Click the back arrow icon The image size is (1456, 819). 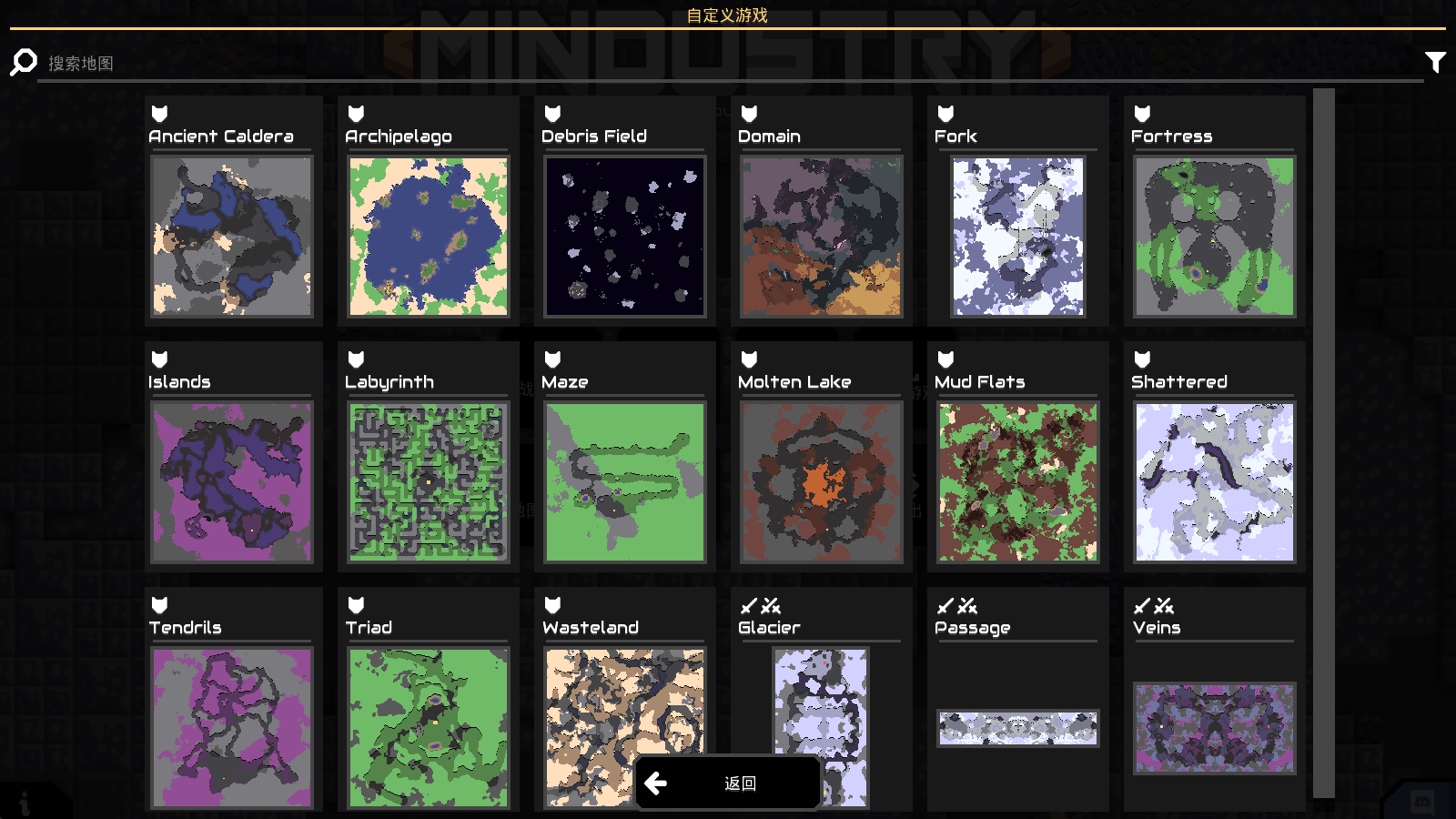click(655, 783)
